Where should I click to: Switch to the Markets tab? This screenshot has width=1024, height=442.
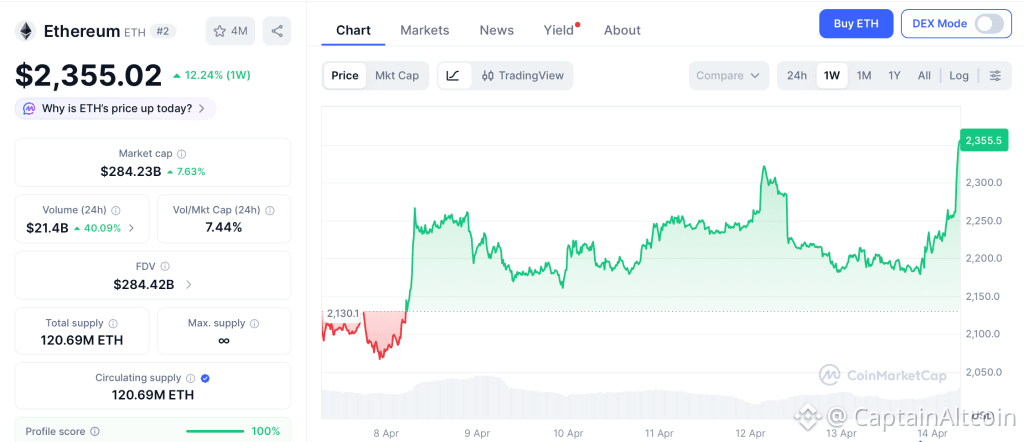click(424, 30)
